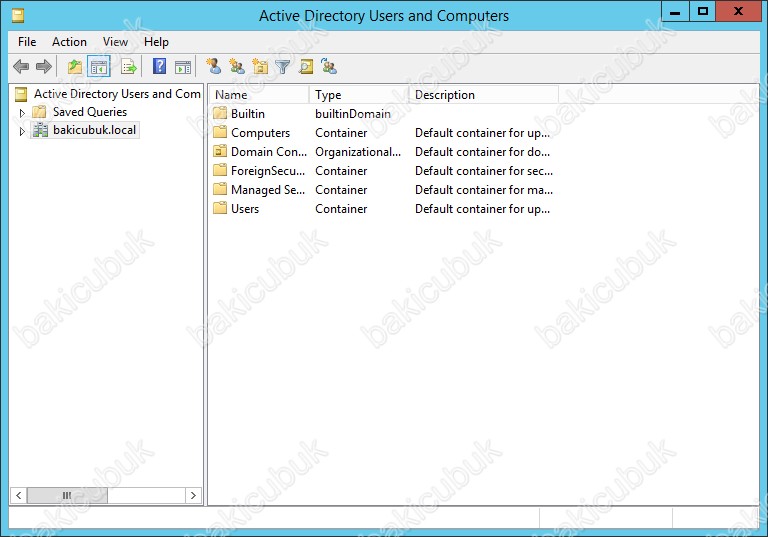Click the tree pane horizontal scrollbar thumb

[x=67, y=495]
